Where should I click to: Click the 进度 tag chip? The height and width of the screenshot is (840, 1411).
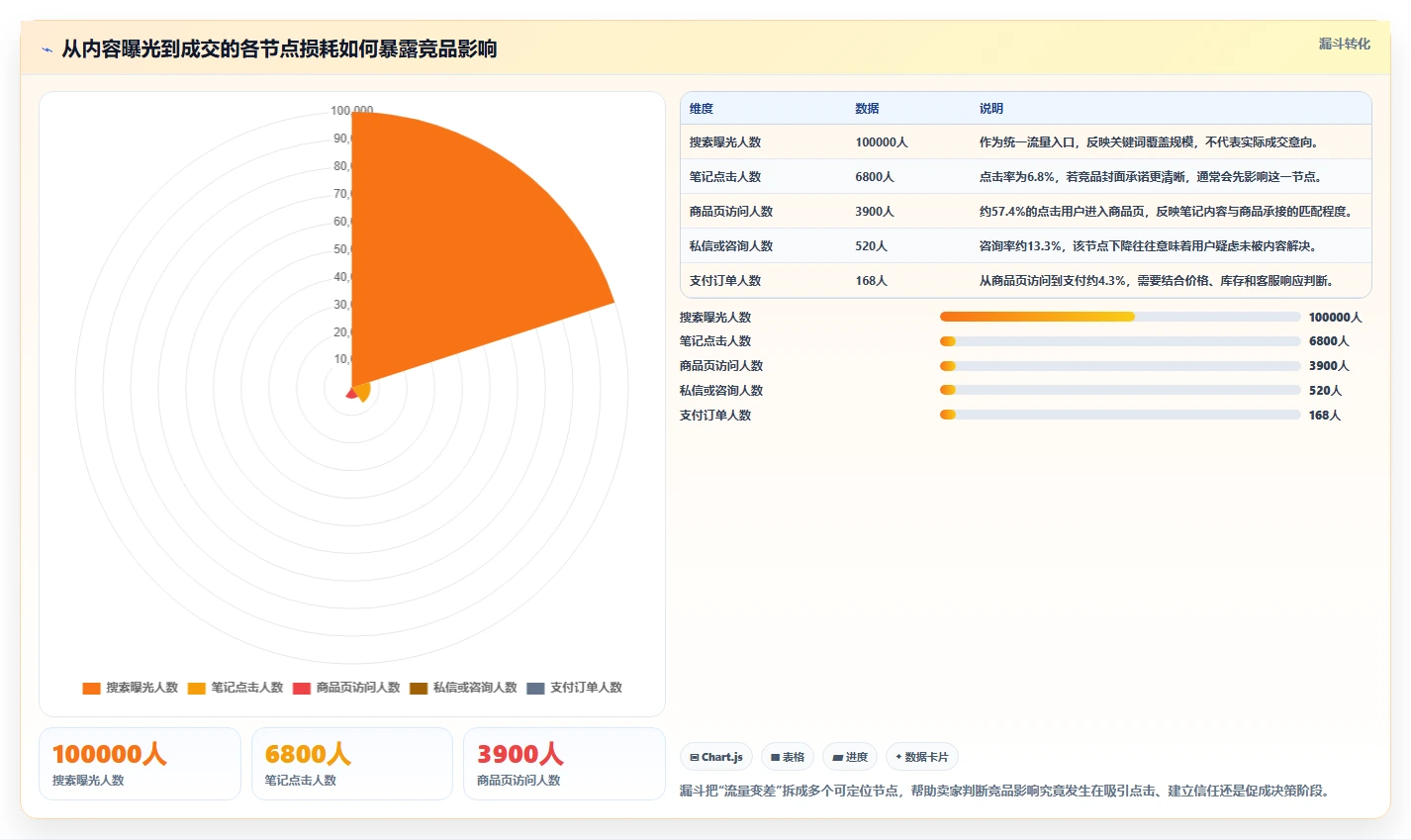click(x=850, y=757)
